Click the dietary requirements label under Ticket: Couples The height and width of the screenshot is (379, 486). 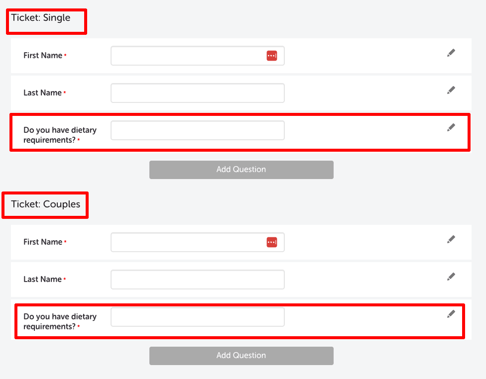[x=60, y=321]
